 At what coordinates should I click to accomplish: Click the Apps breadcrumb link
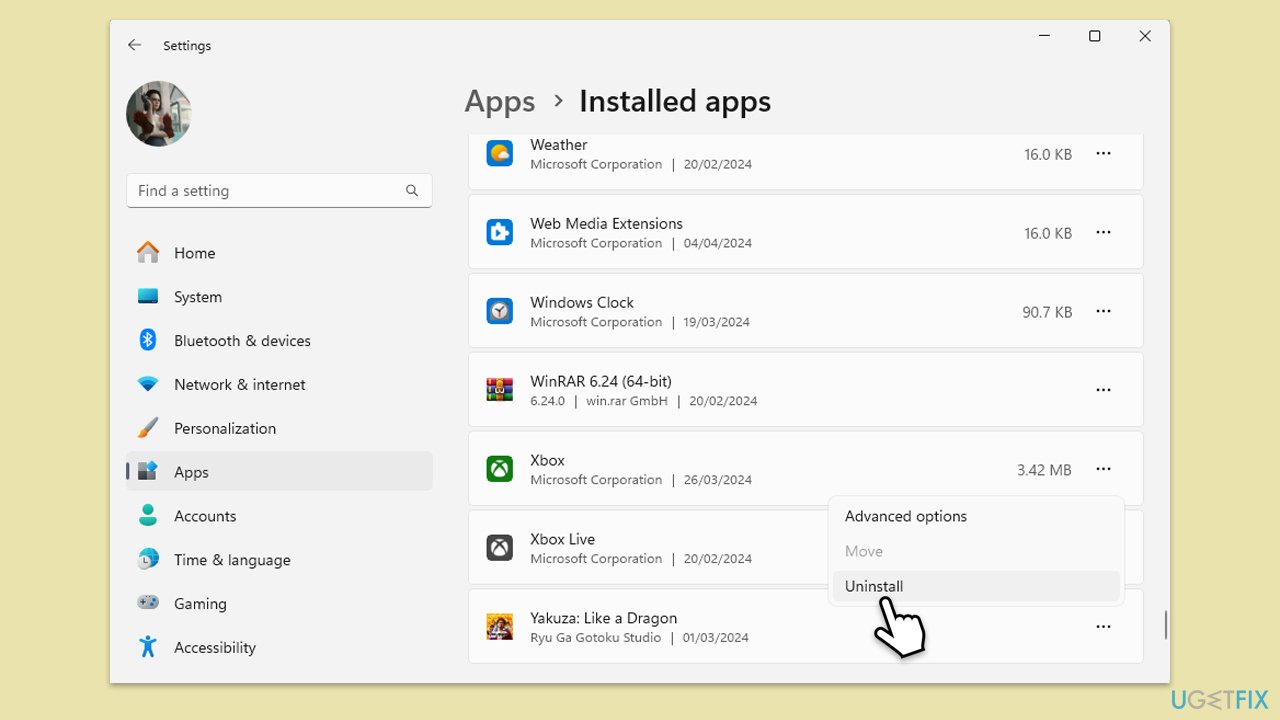point(499,101)
